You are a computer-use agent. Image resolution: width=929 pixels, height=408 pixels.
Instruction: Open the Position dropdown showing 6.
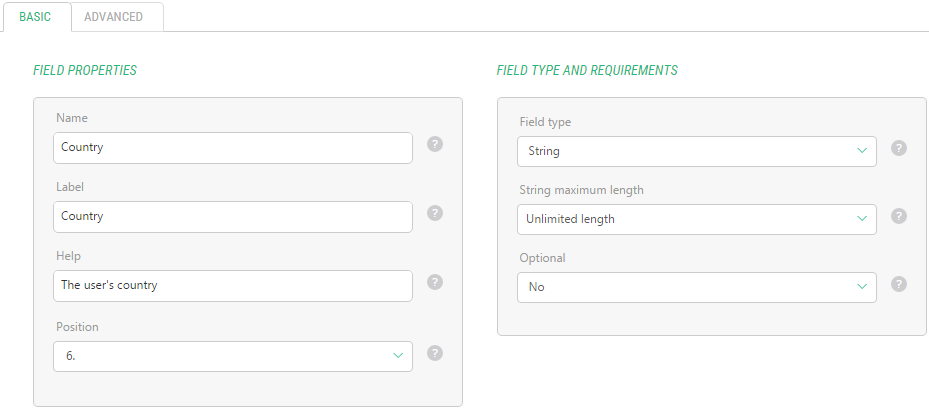(232, 356)
